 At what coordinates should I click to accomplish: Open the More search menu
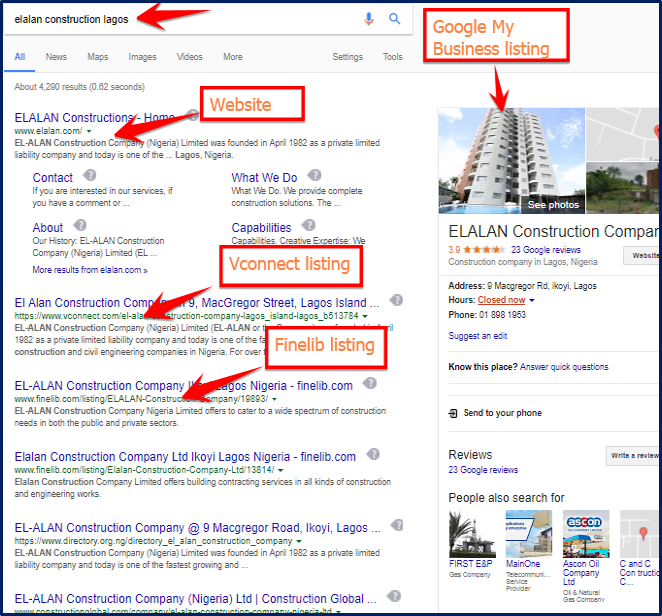click(x=233, y=57)
